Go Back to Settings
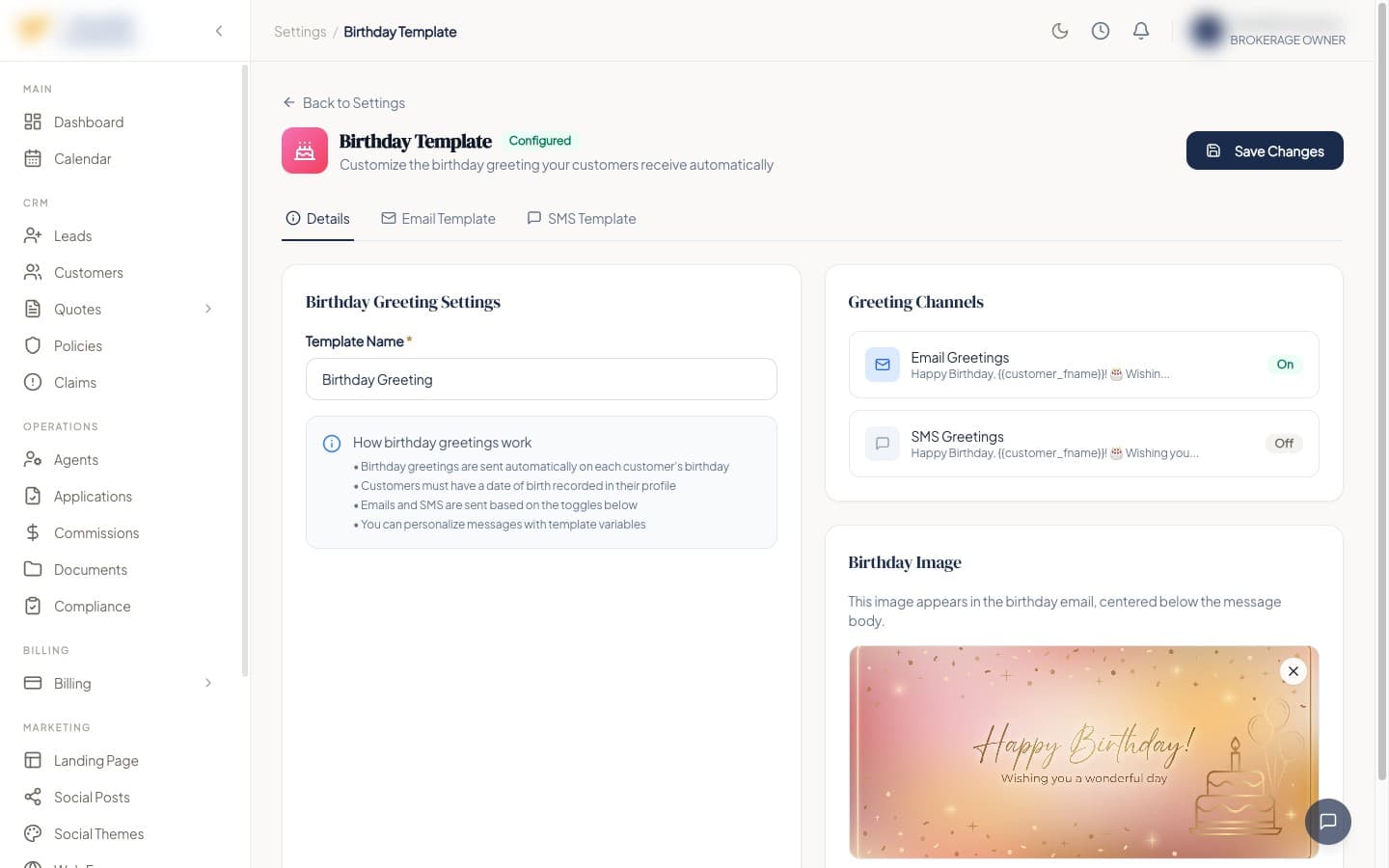 click(x=343, y=103)
